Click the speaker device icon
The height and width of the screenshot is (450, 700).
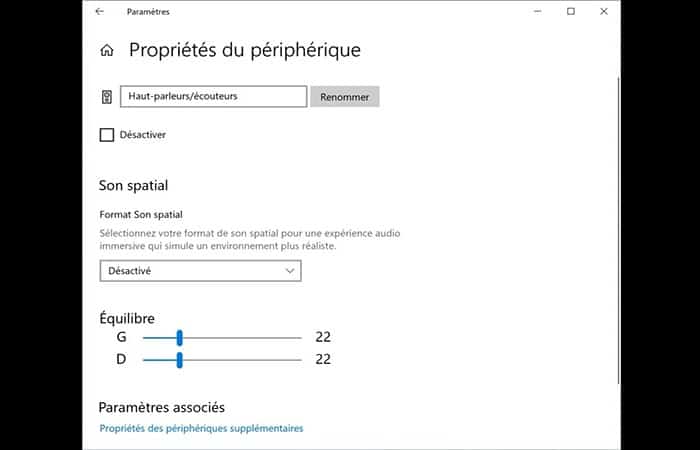(106, 97)
